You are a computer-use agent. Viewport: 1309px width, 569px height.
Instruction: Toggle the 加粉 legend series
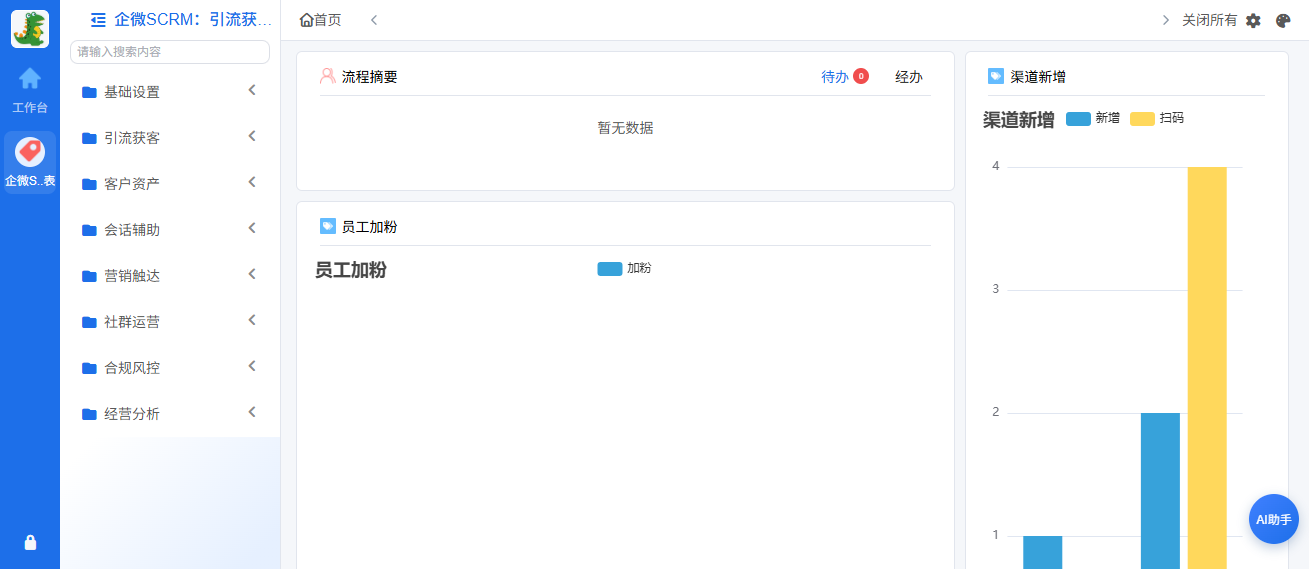tap(624, 268)
